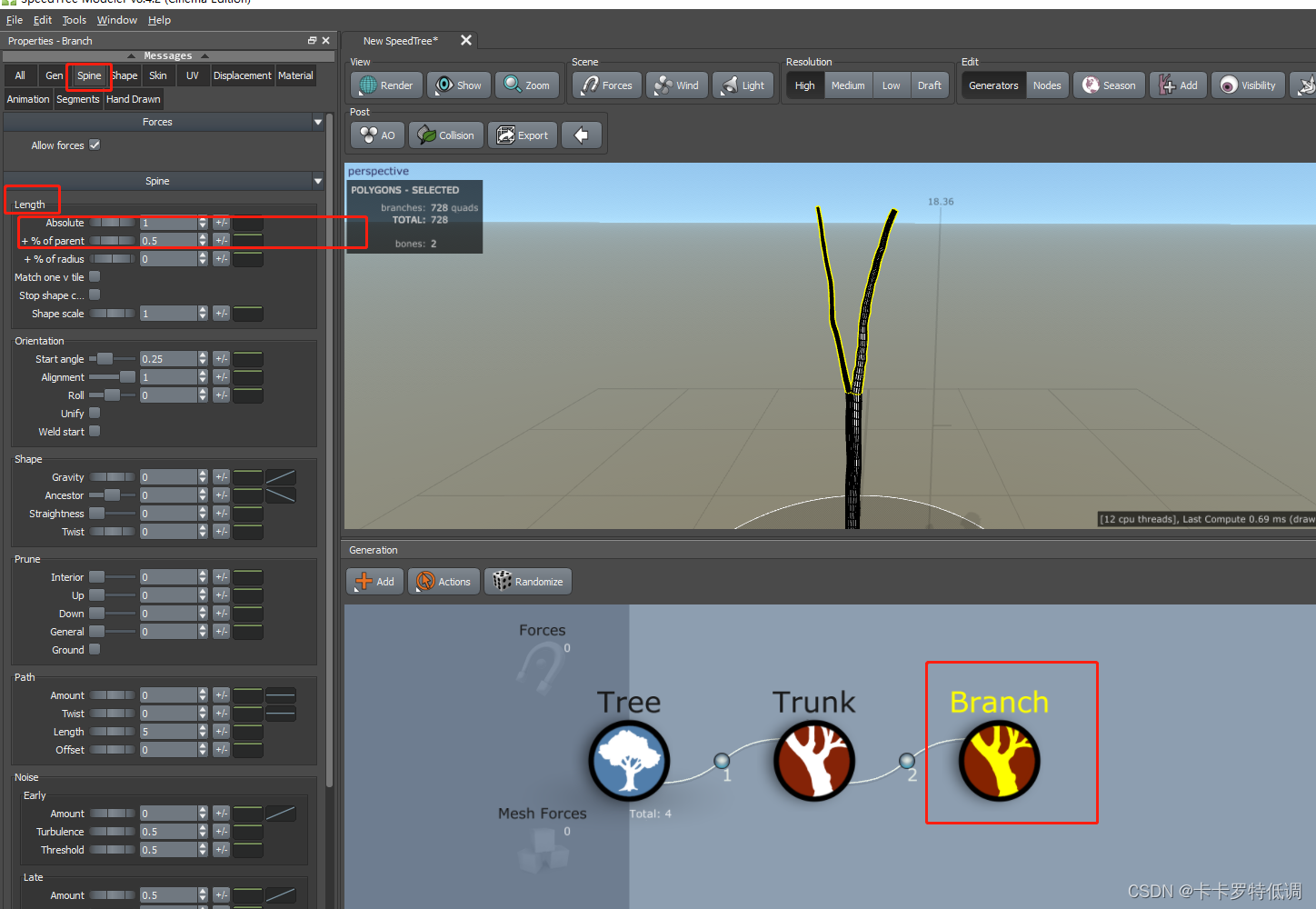This screenshot has height=909, width=1316.
Task: Open the Season edit button
Action: (1109, 85)
